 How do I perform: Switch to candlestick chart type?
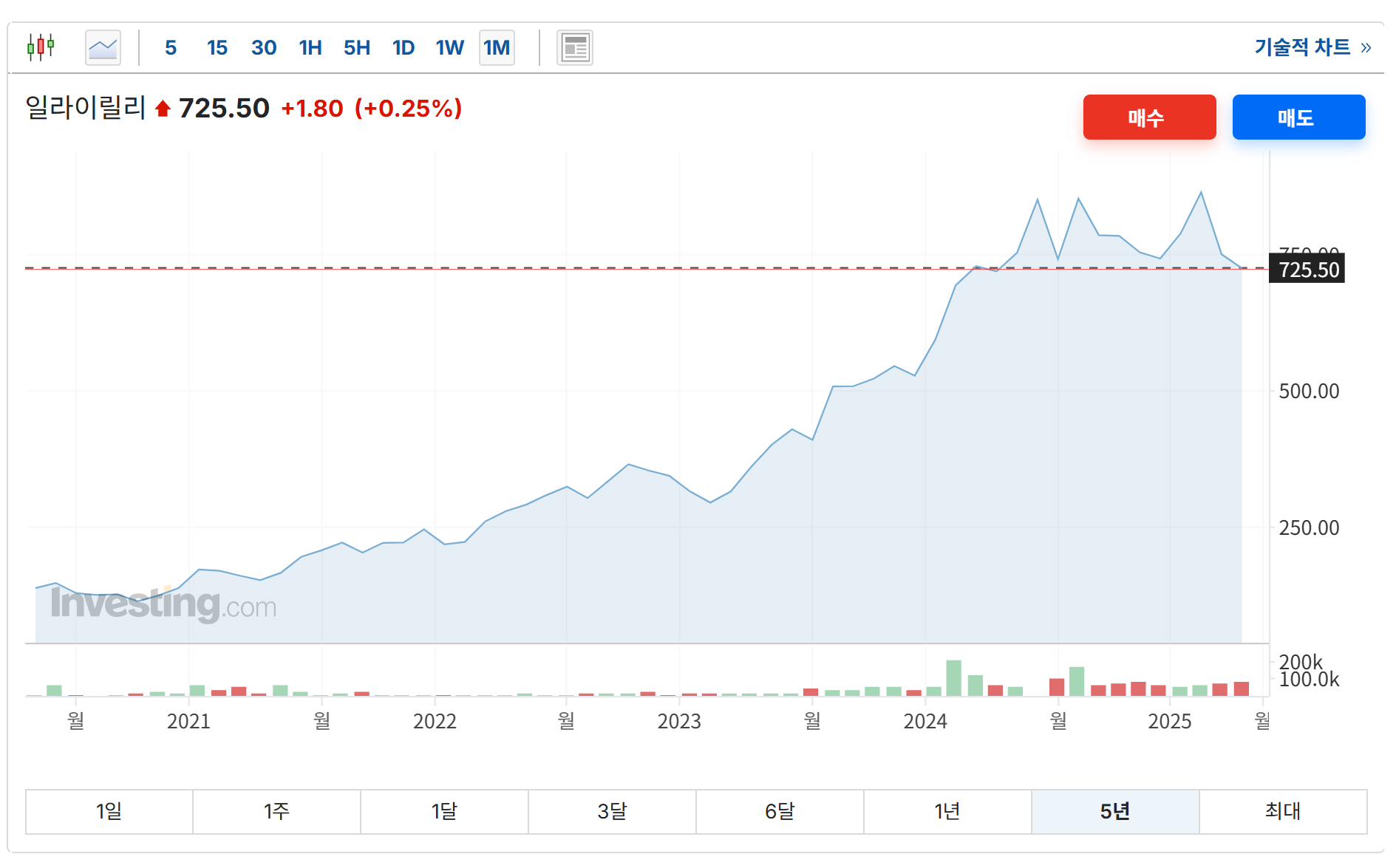(x=41, y=47)
